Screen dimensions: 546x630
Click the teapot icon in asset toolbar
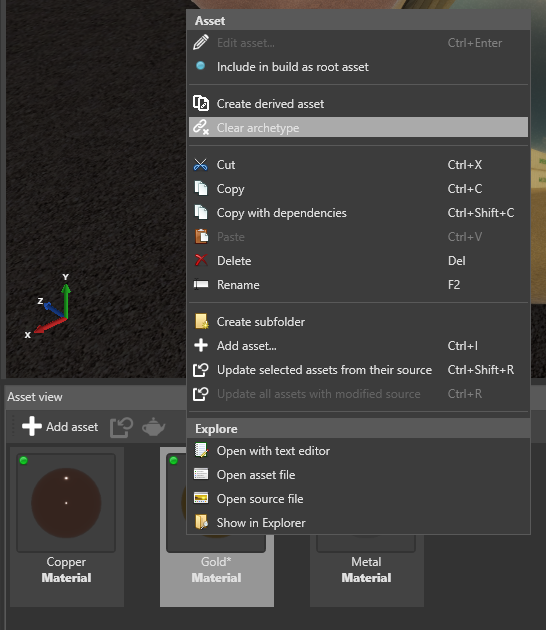coord(153,427)
